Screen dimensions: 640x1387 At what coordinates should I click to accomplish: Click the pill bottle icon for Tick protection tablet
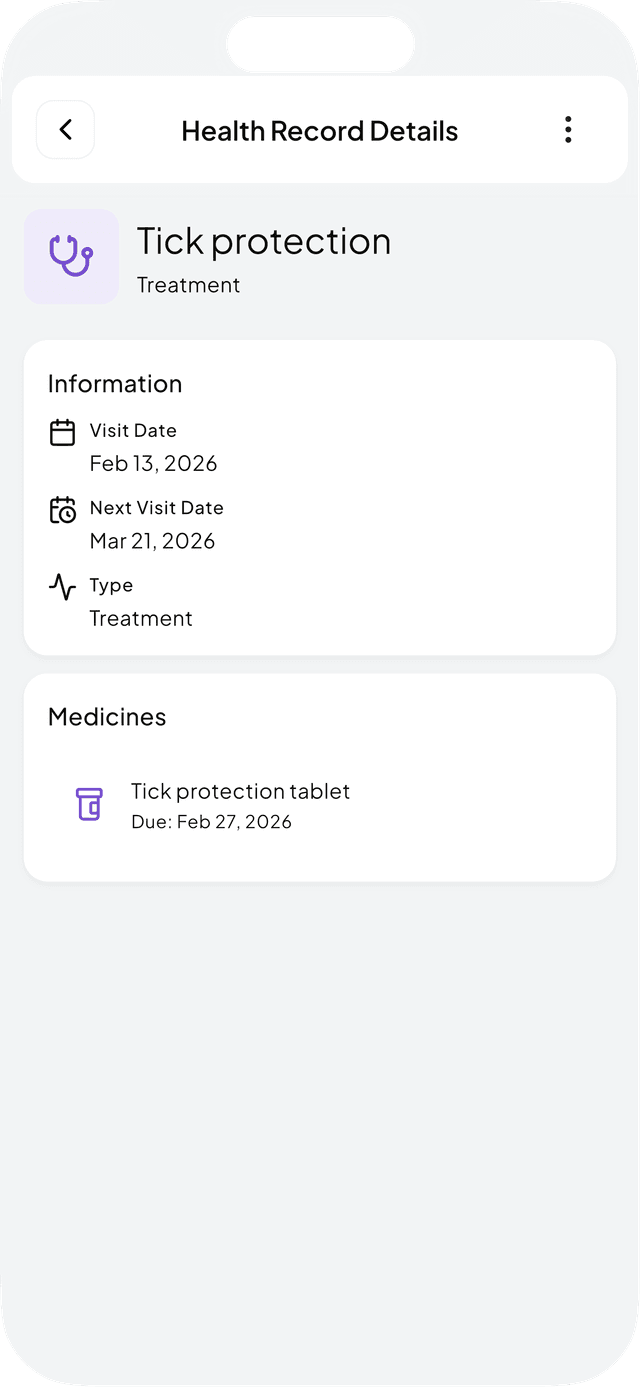pos(89,804)
